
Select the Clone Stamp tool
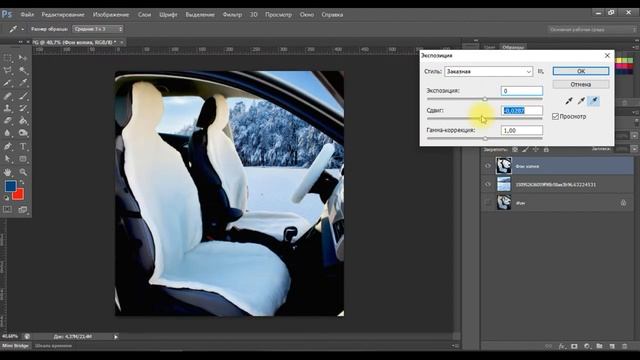pyautogui.click(x=8, y=109)
